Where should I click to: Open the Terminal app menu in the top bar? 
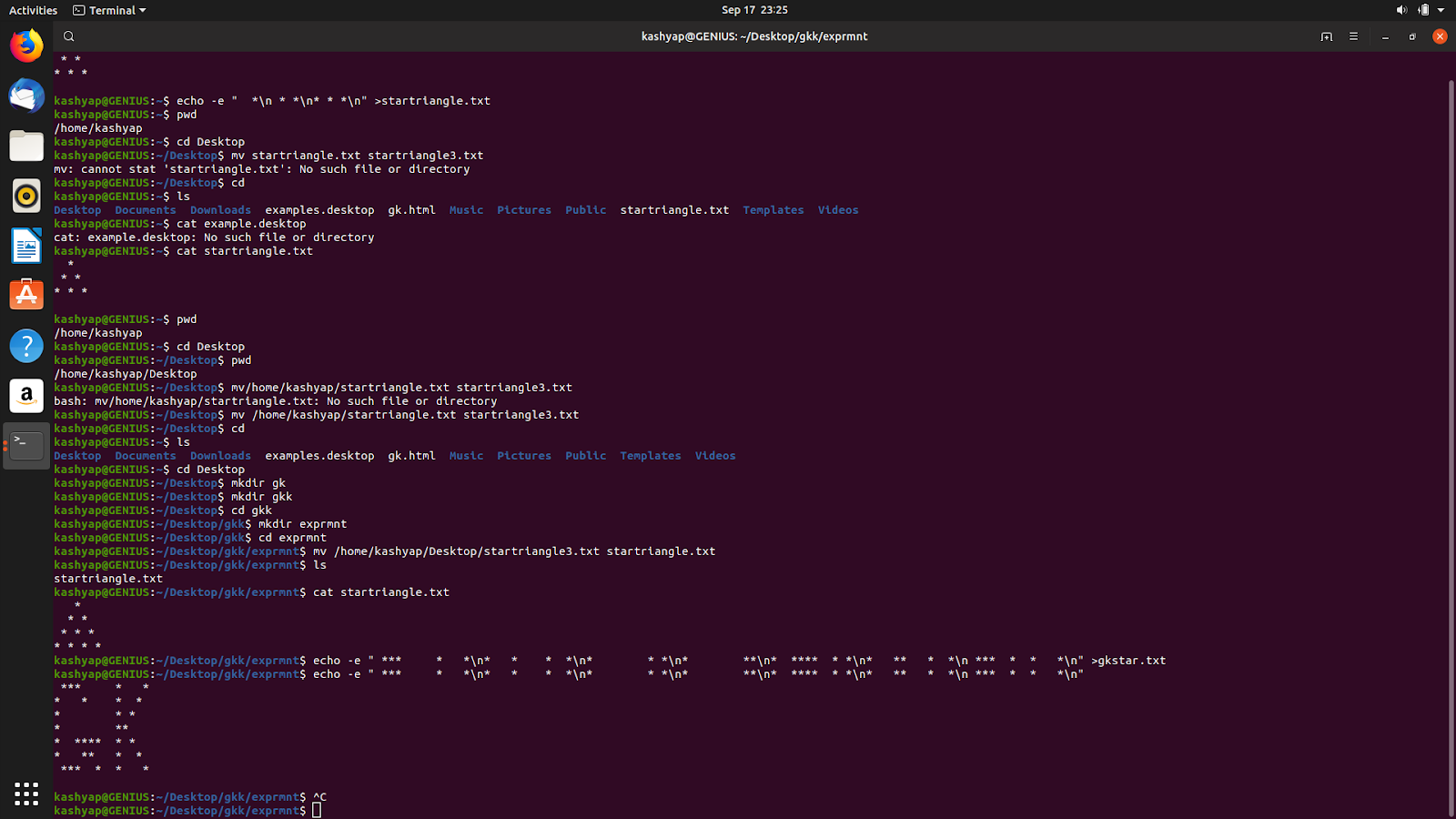pos(109,10)
